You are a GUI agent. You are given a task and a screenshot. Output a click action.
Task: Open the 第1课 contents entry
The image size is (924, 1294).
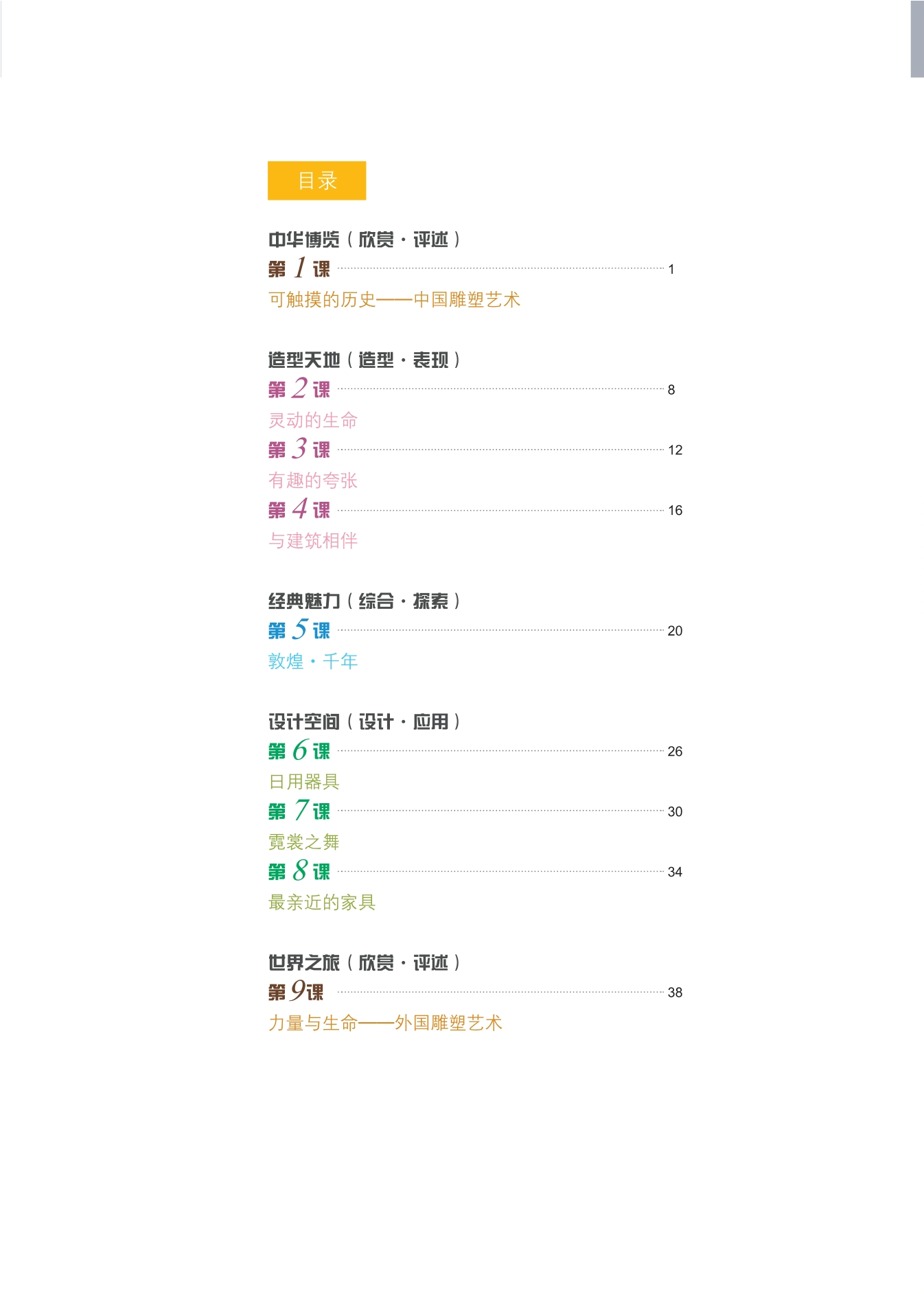(x=299, y=268)
